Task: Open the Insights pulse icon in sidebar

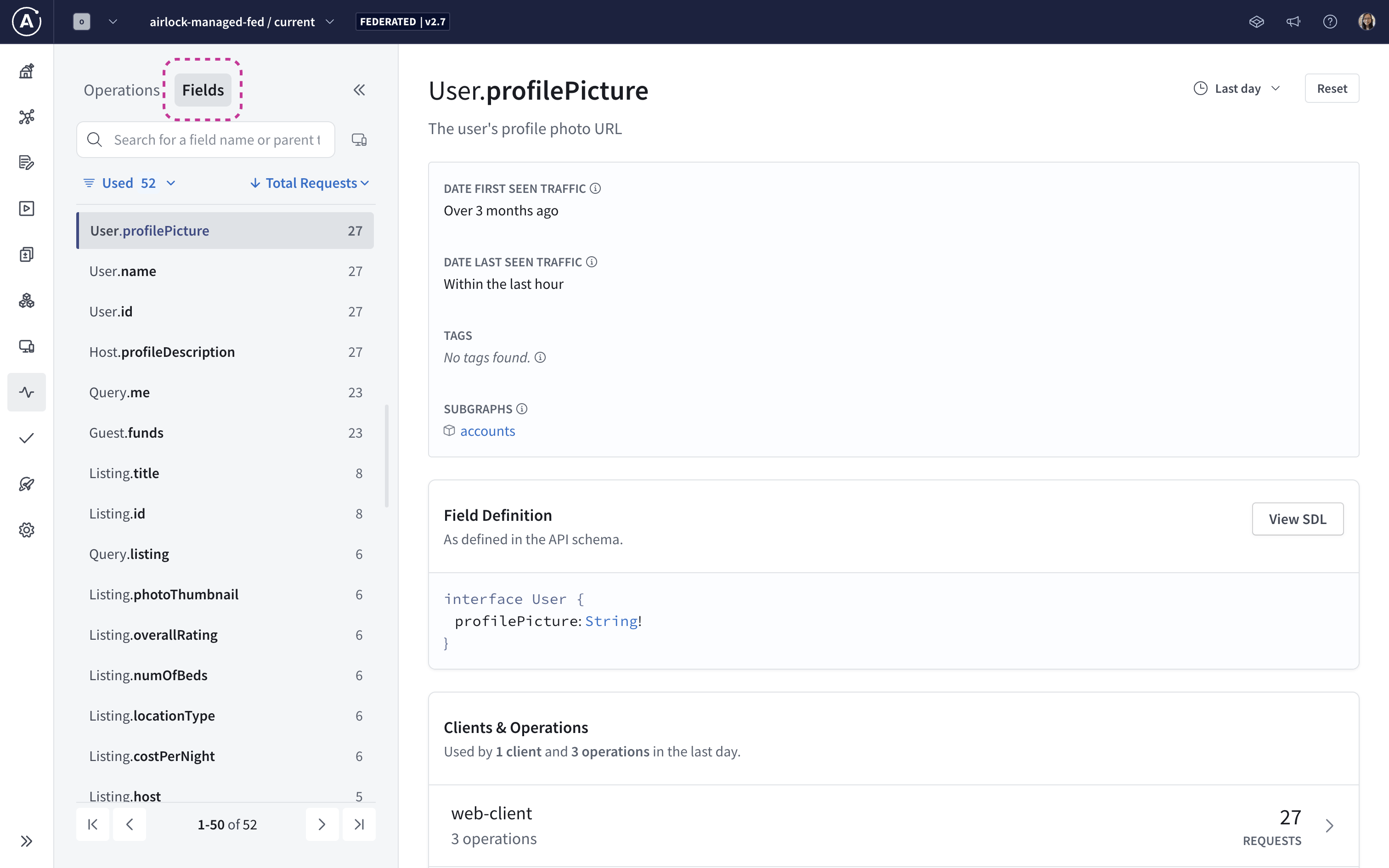Action: [x=26, y=392]
